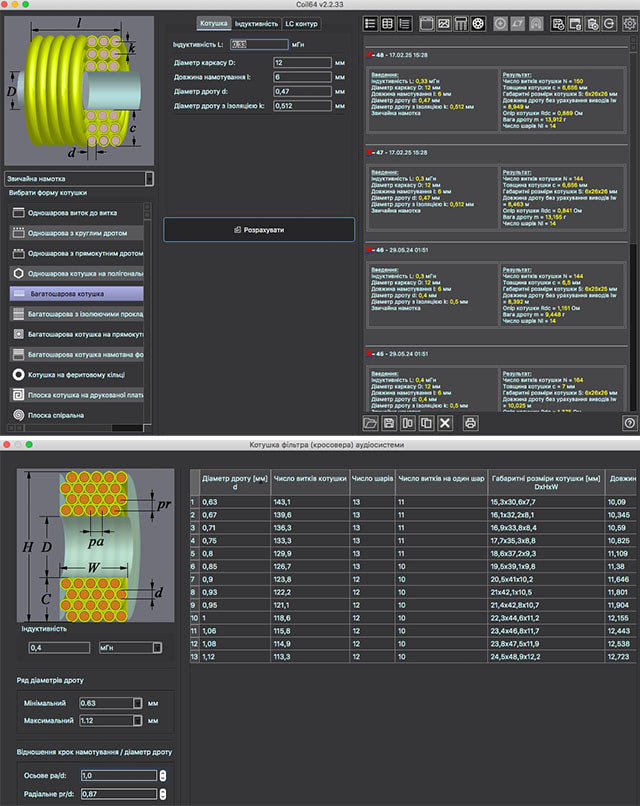Click the open folder icon below results
Screen dimensions: 640x806
tap(370, 423)
